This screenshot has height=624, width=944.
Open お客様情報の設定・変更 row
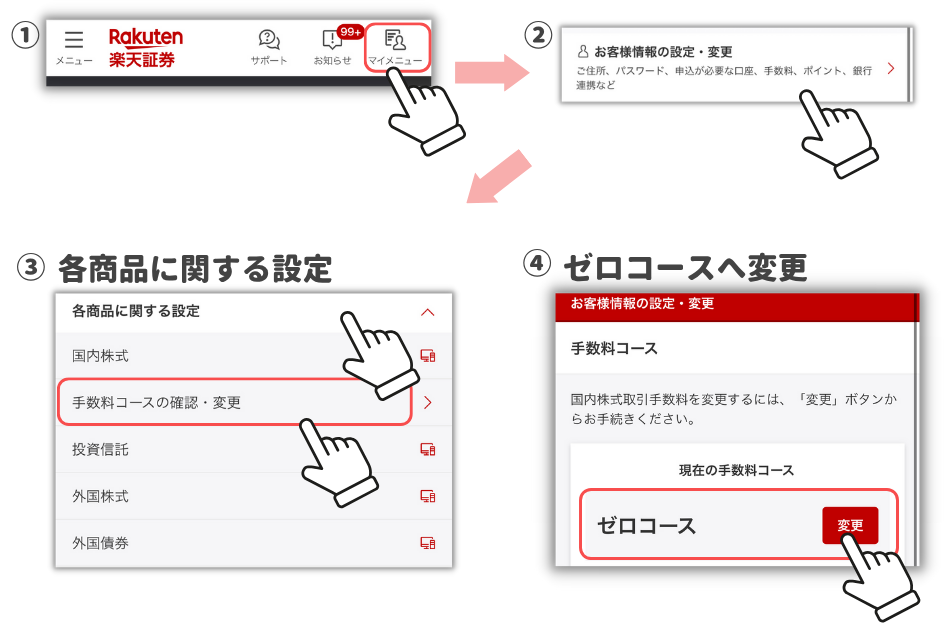(x=735, y=65)
